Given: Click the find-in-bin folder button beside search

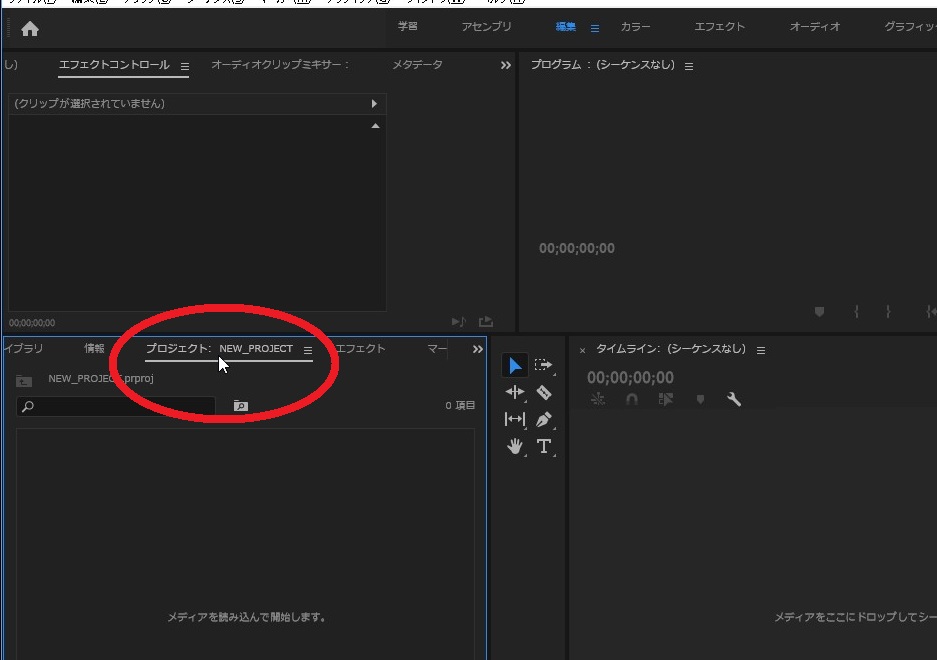Looking at the screenshot, I should point(240,406).
